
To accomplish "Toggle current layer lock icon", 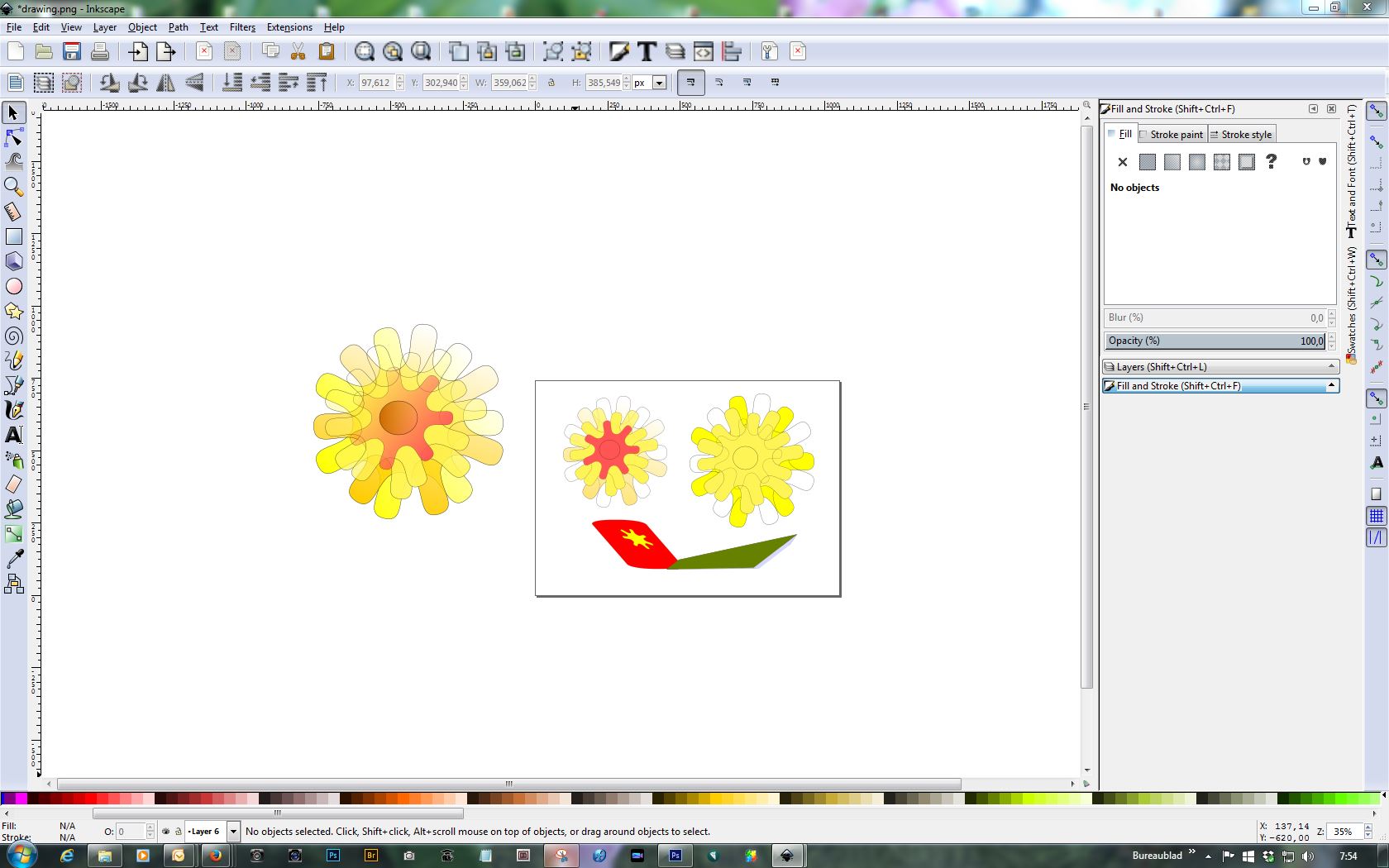I will tap(178, 832).
